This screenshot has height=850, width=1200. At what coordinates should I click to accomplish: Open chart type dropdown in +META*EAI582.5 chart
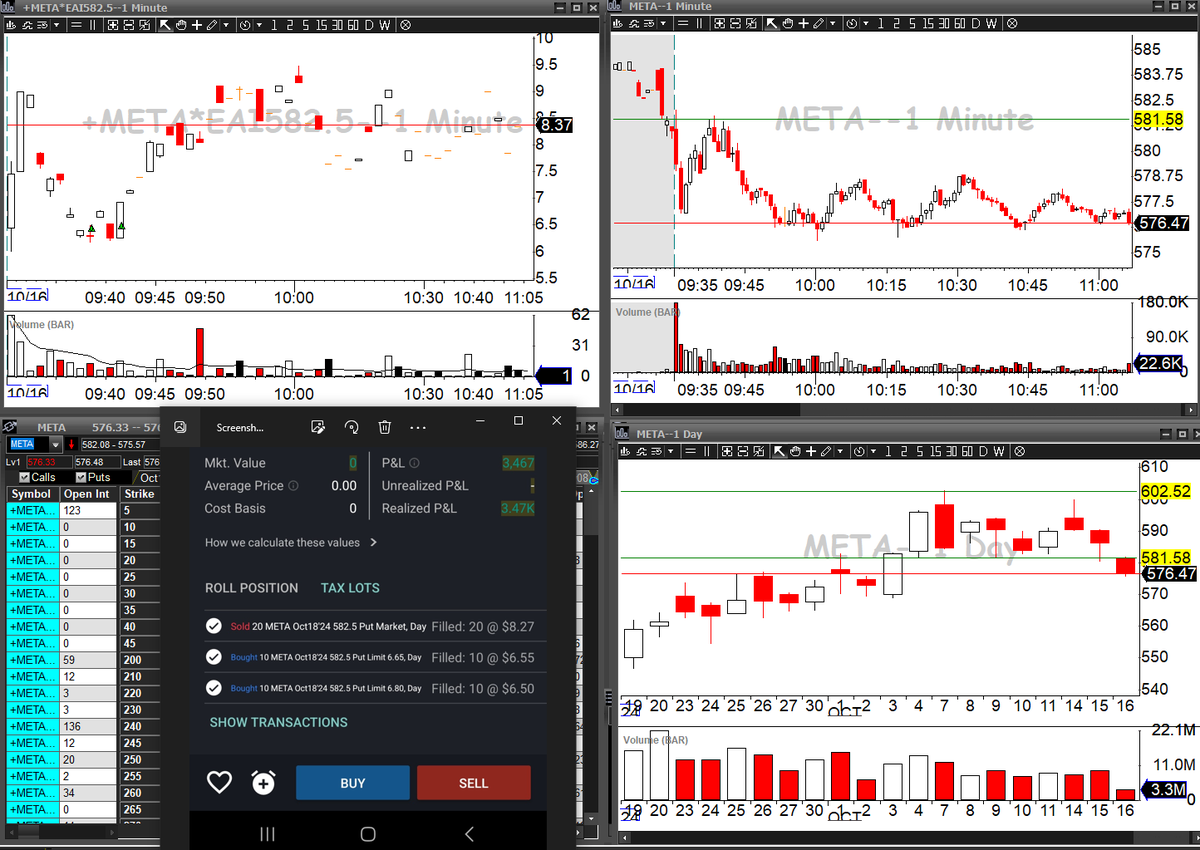[56, 25]
